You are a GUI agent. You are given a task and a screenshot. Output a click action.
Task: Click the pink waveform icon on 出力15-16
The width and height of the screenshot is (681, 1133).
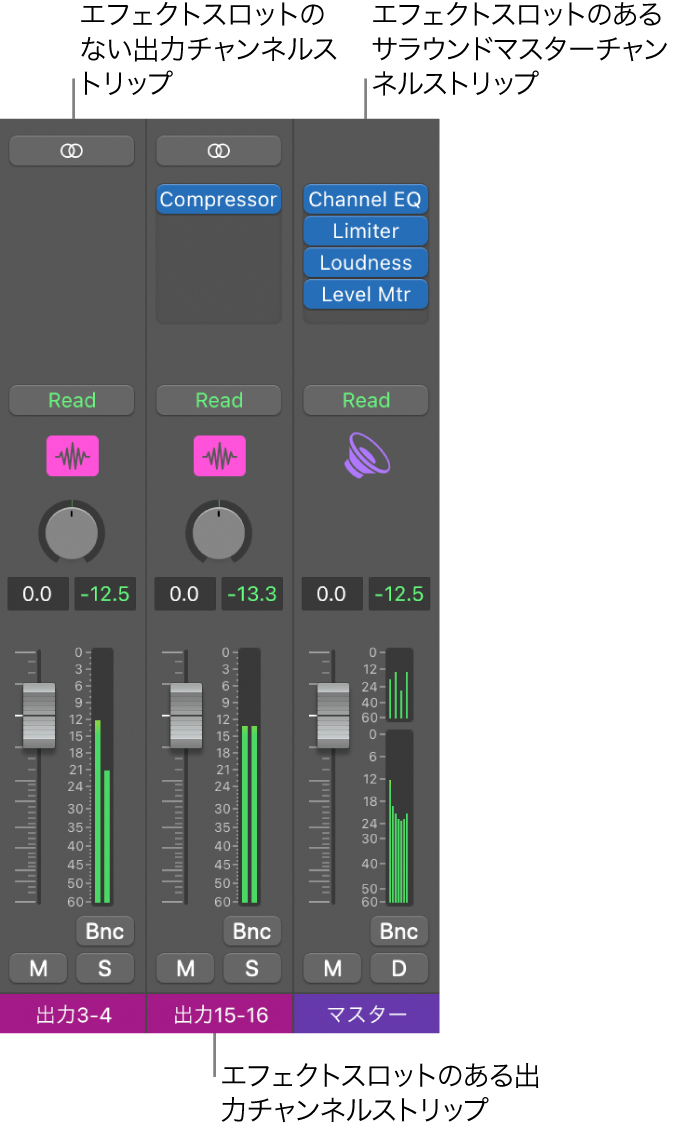click(x=219, y=456)
